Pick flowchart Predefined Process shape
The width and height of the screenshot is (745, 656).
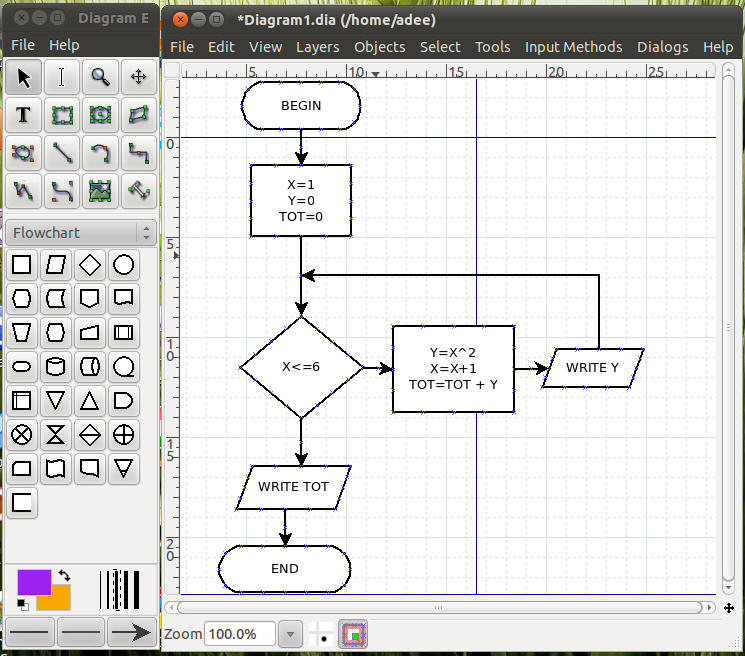click(x=124, y=333)
